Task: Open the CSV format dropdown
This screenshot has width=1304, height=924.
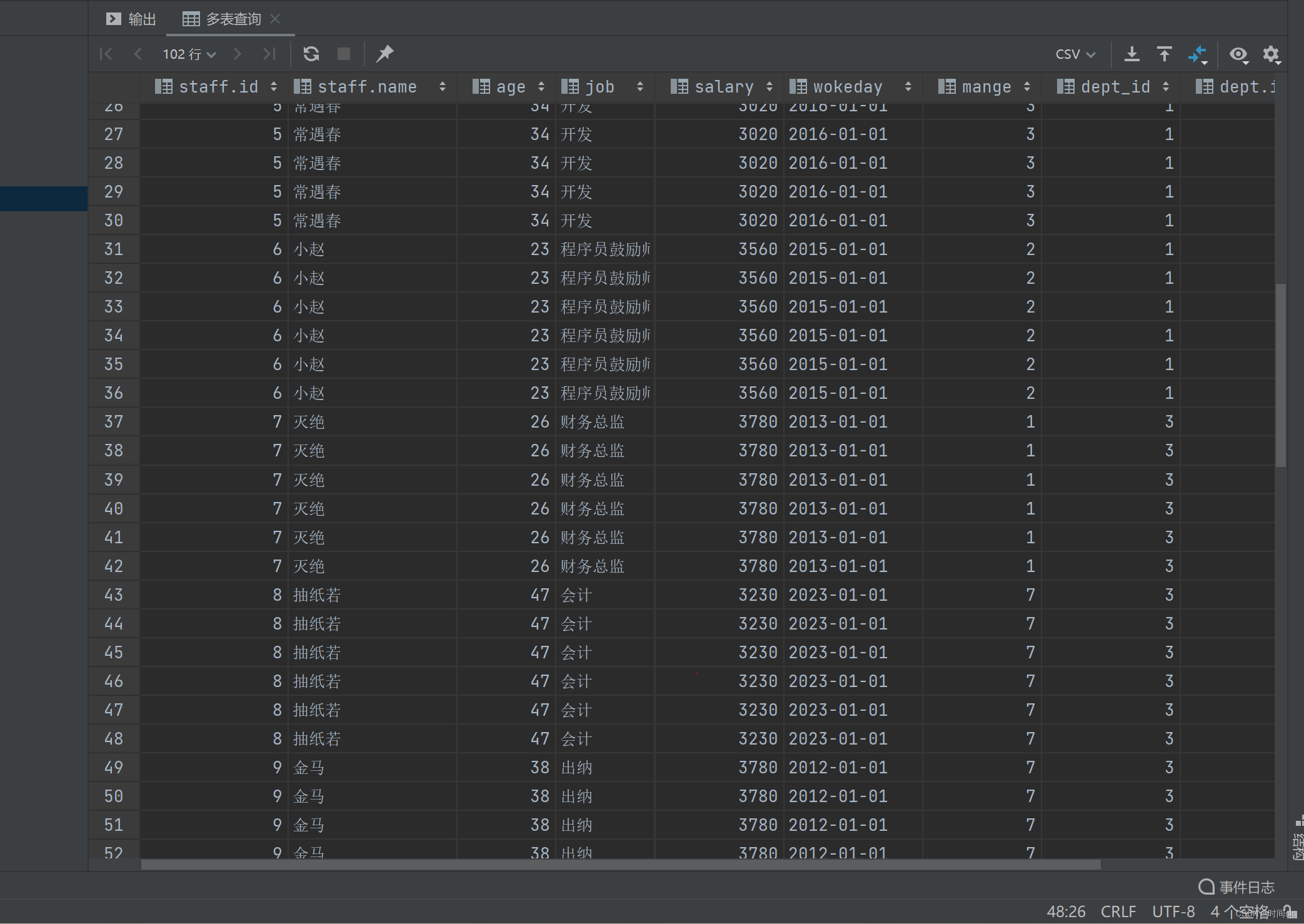Action: 1075,54
